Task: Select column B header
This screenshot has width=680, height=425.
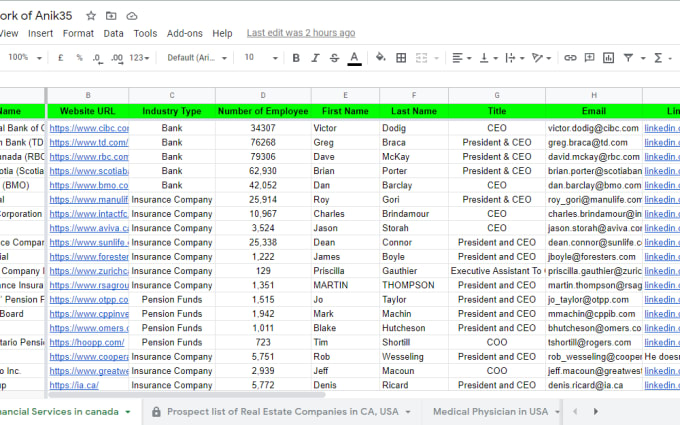Action: 88,95
